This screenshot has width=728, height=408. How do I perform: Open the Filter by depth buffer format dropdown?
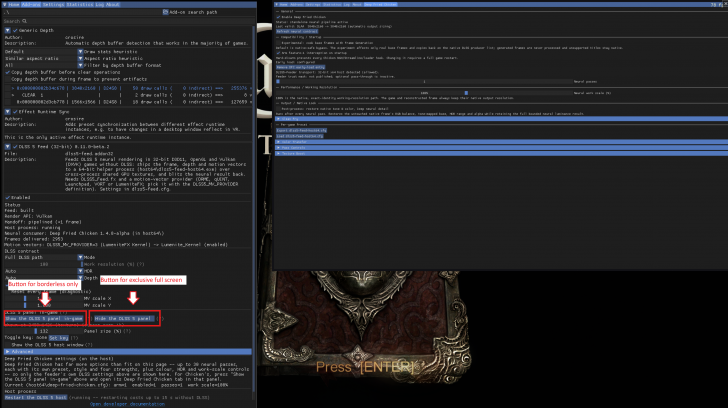point(44,65)
